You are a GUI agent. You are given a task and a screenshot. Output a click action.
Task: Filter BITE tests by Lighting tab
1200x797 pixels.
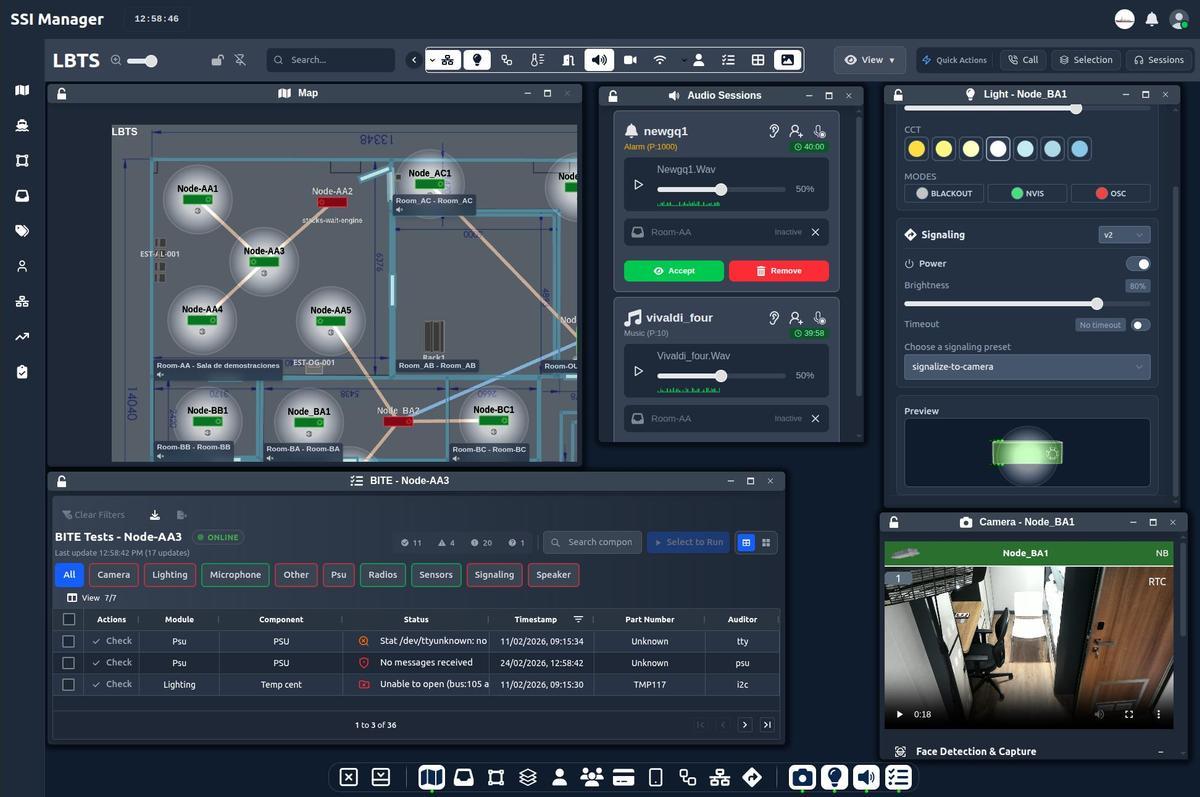(x=169, y=575)
